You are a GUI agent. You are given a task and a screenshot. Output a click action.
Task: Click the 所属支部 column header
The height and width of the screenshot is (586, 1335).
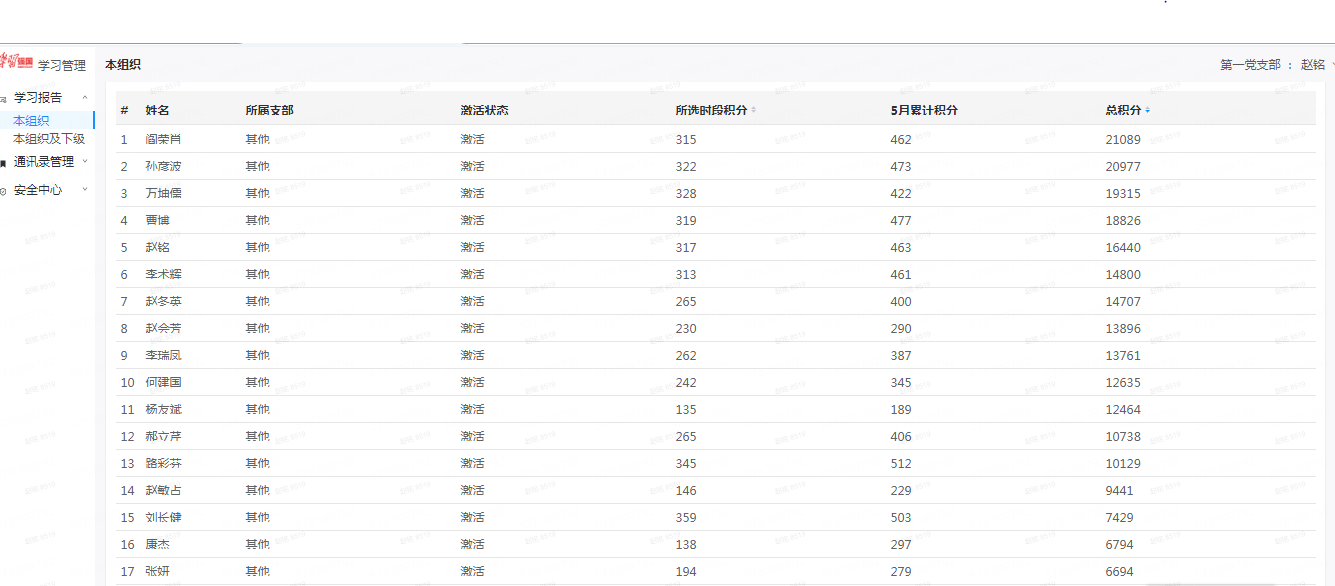270,110
